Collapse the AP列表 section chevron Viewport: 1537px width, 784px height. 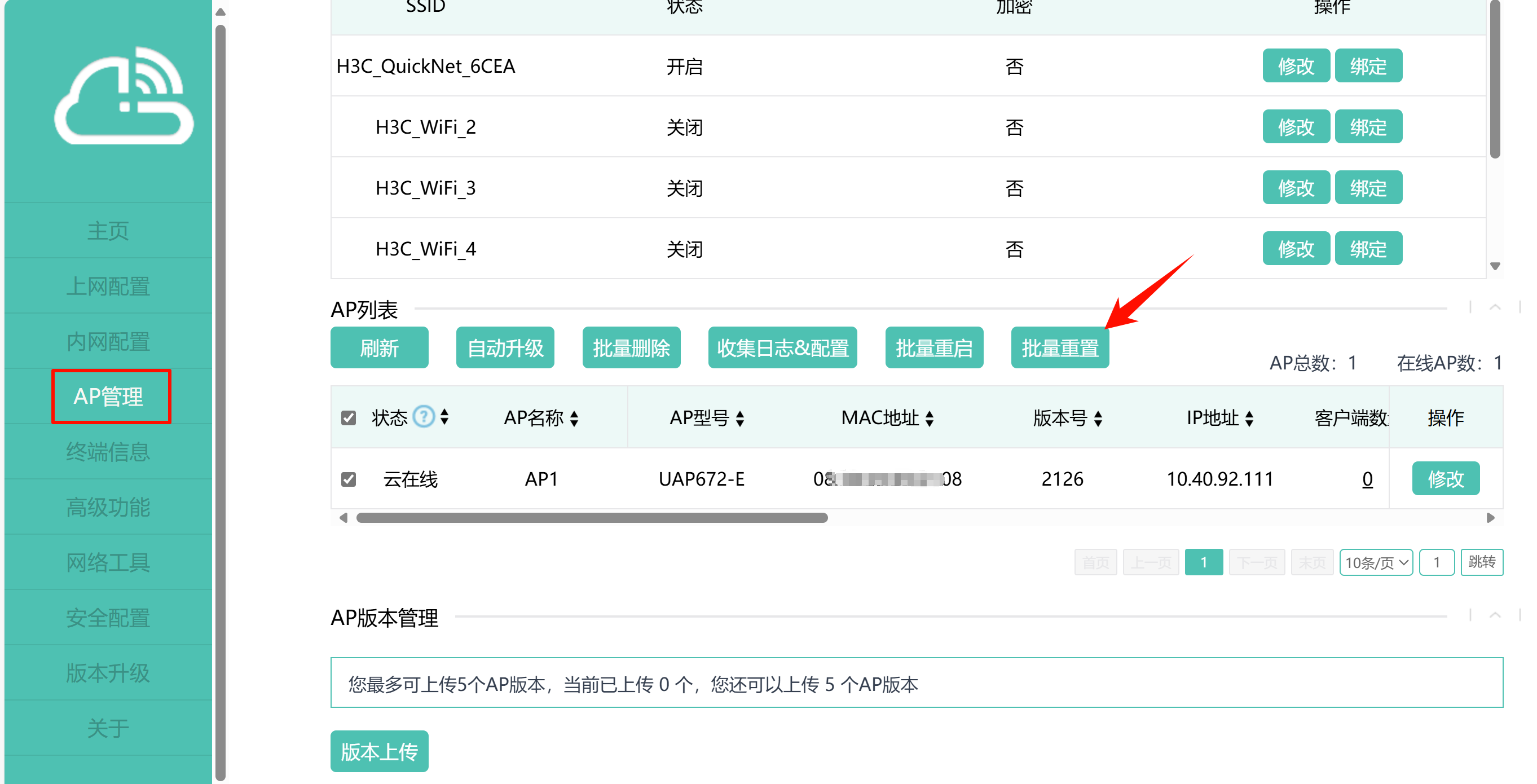click(1495, 307)
